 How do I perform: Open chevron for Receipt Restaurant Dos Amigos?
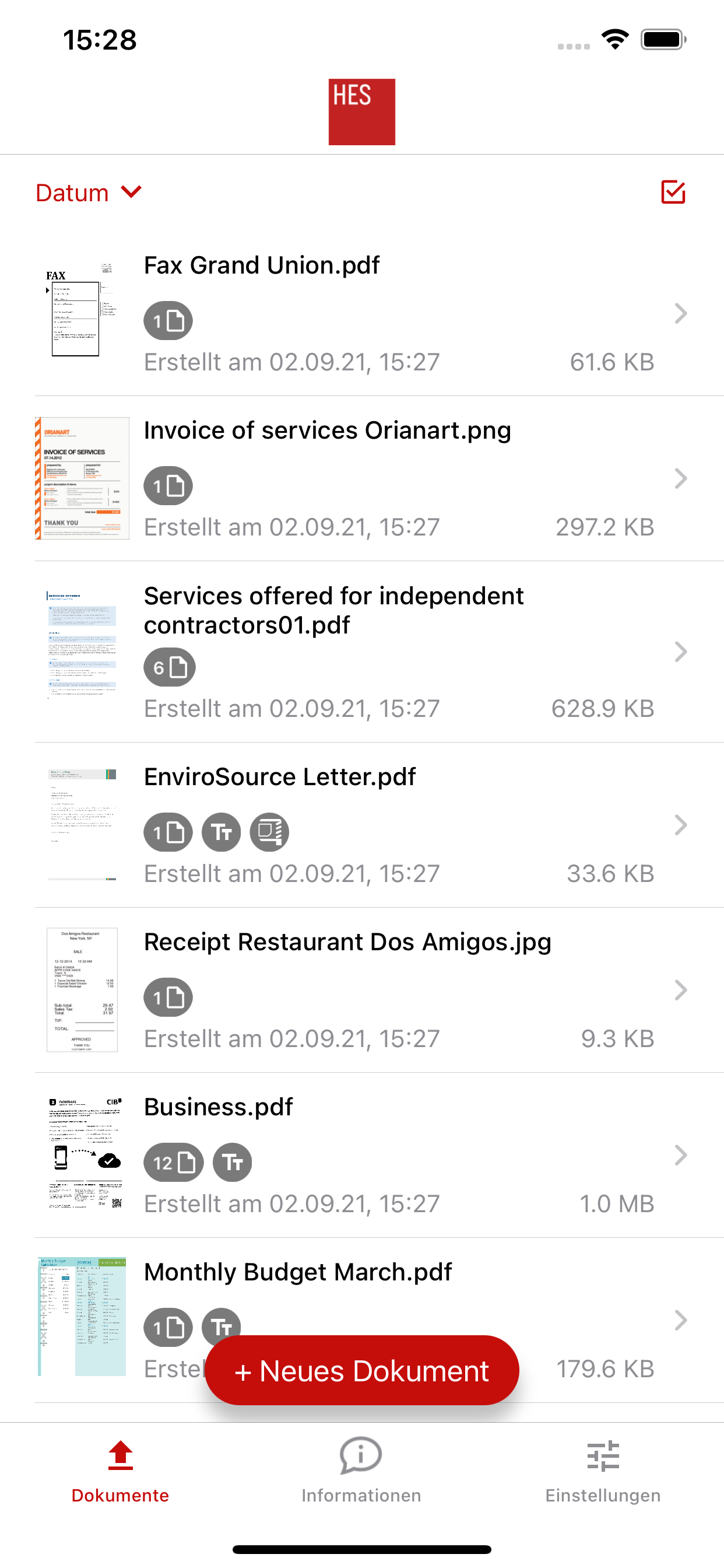pos(680,991)
